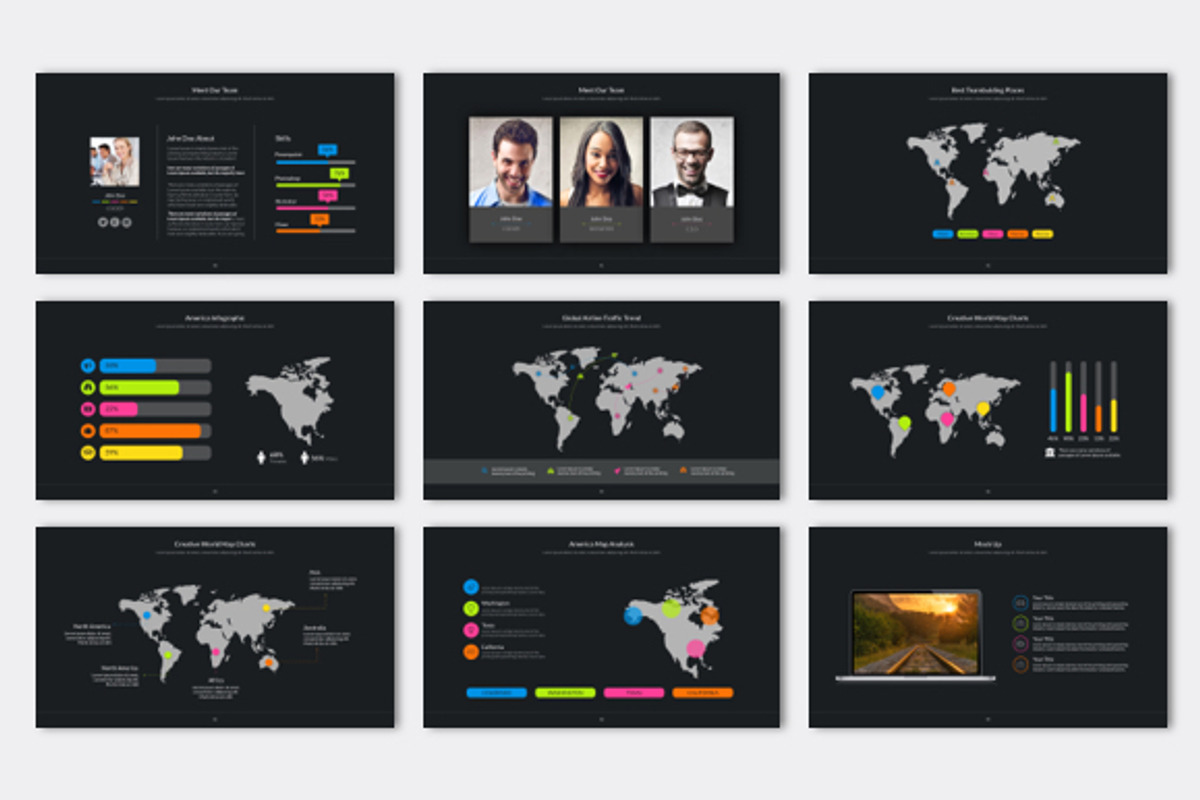This screenshot has height=800, width=1200.
Task: Click the green Washington pill button
Action: pyautogui.click(x=566, y=692)
